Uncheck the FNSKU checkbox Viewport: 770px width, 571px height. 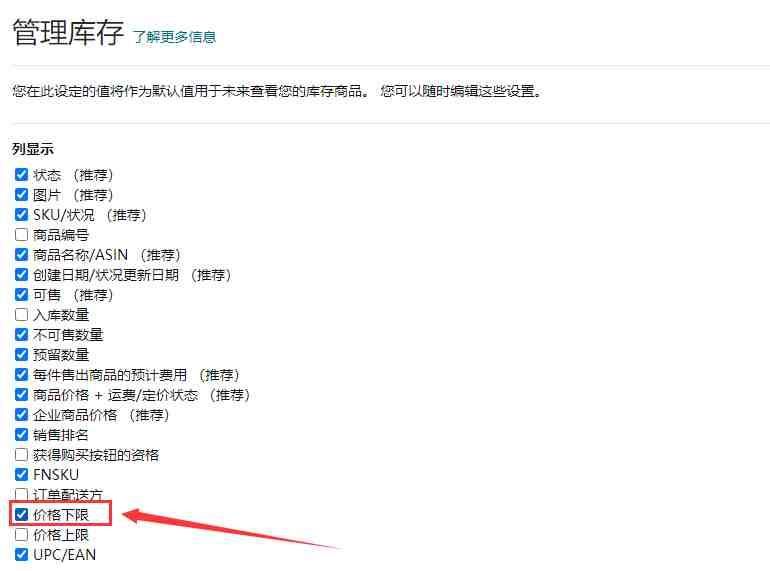21,474
